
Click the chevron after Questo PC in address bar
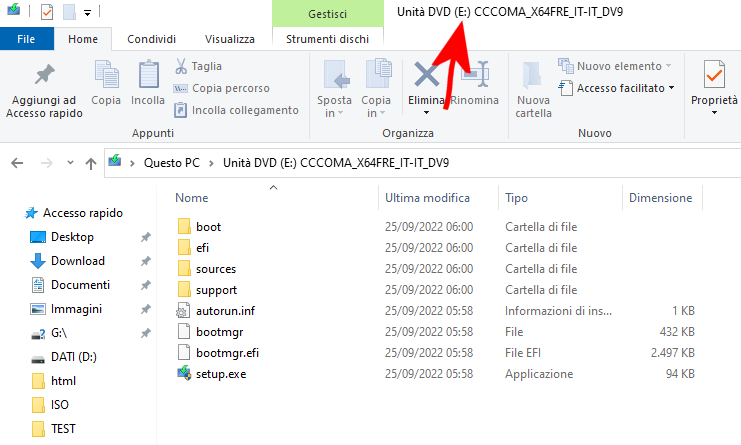tap(211, 163)
